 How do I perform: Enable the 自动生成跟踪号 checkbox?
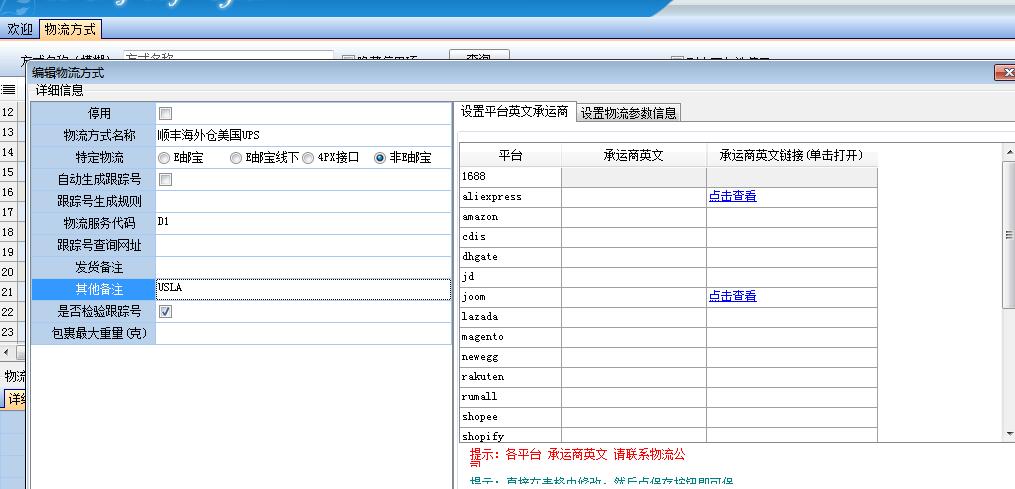point(165,179)
